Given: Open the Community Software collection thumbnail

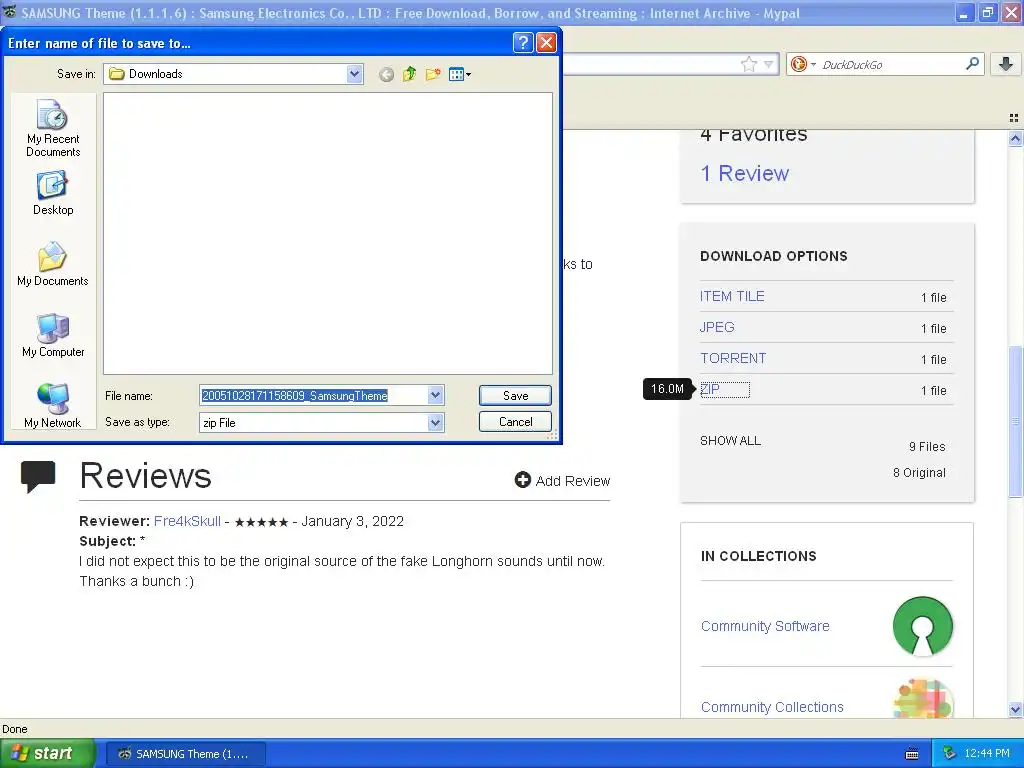Looking at the screenshot, I should (x=922, y=626).
